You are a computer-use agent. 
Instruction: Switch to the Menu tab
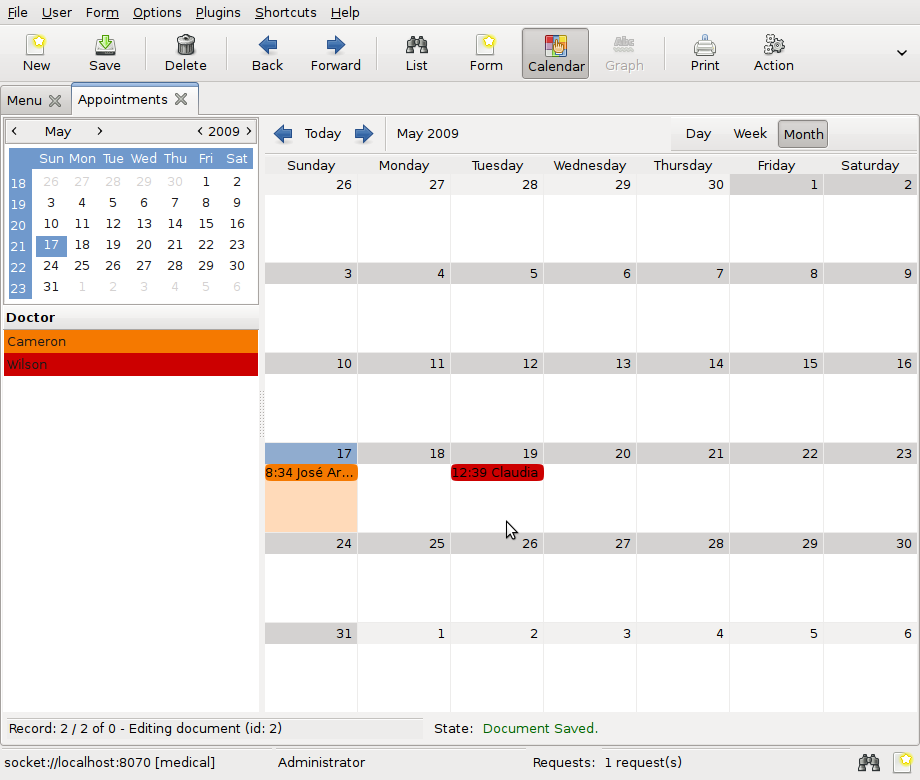(25, 100)
